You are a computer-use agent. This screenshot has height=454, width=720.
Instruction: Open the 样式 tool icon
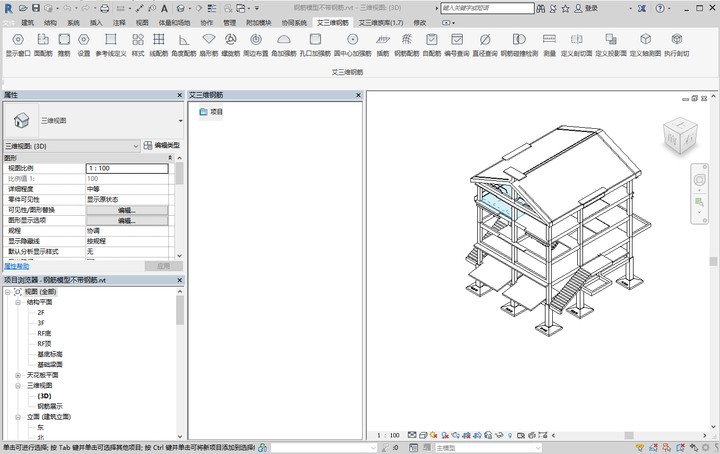tap(138, 39)
